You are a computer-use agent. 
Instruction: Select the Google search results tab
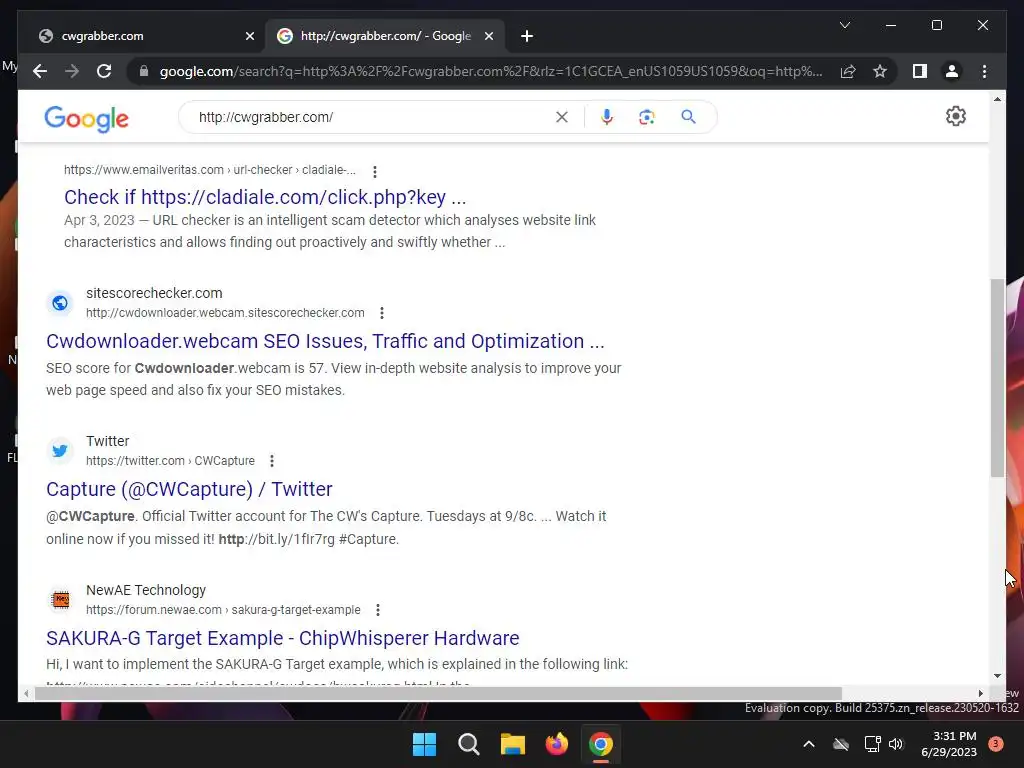tap(385, 36)
